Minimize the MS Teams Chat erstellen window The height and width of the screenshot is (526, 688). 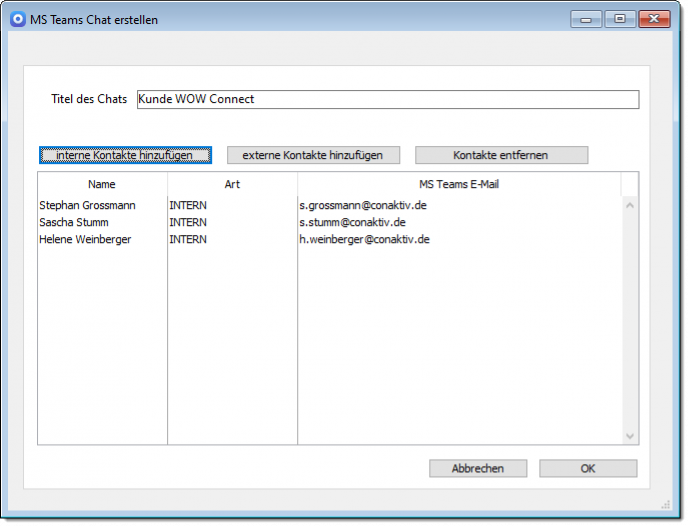click(586, 19)
